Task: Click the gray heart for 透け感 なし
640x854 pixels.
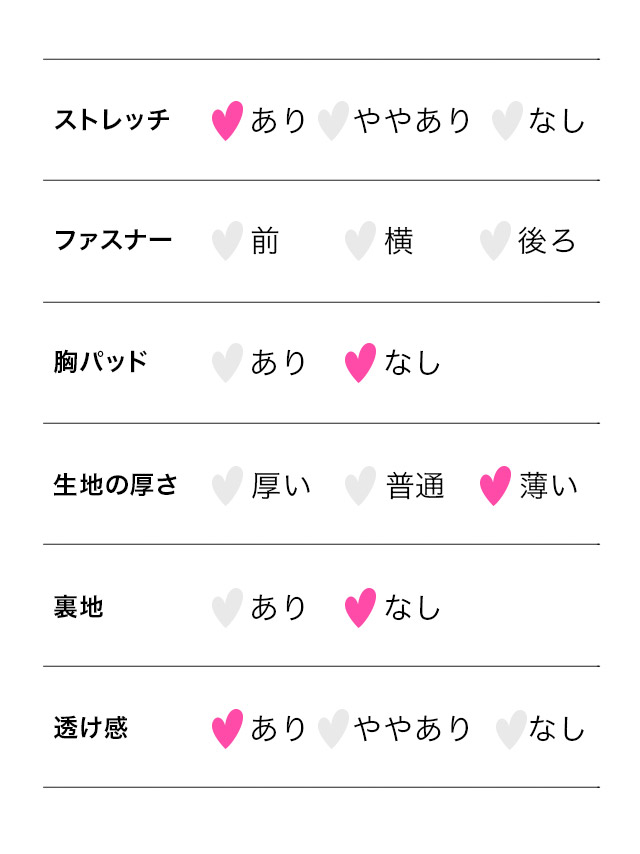Action: [x=511, y=729]
